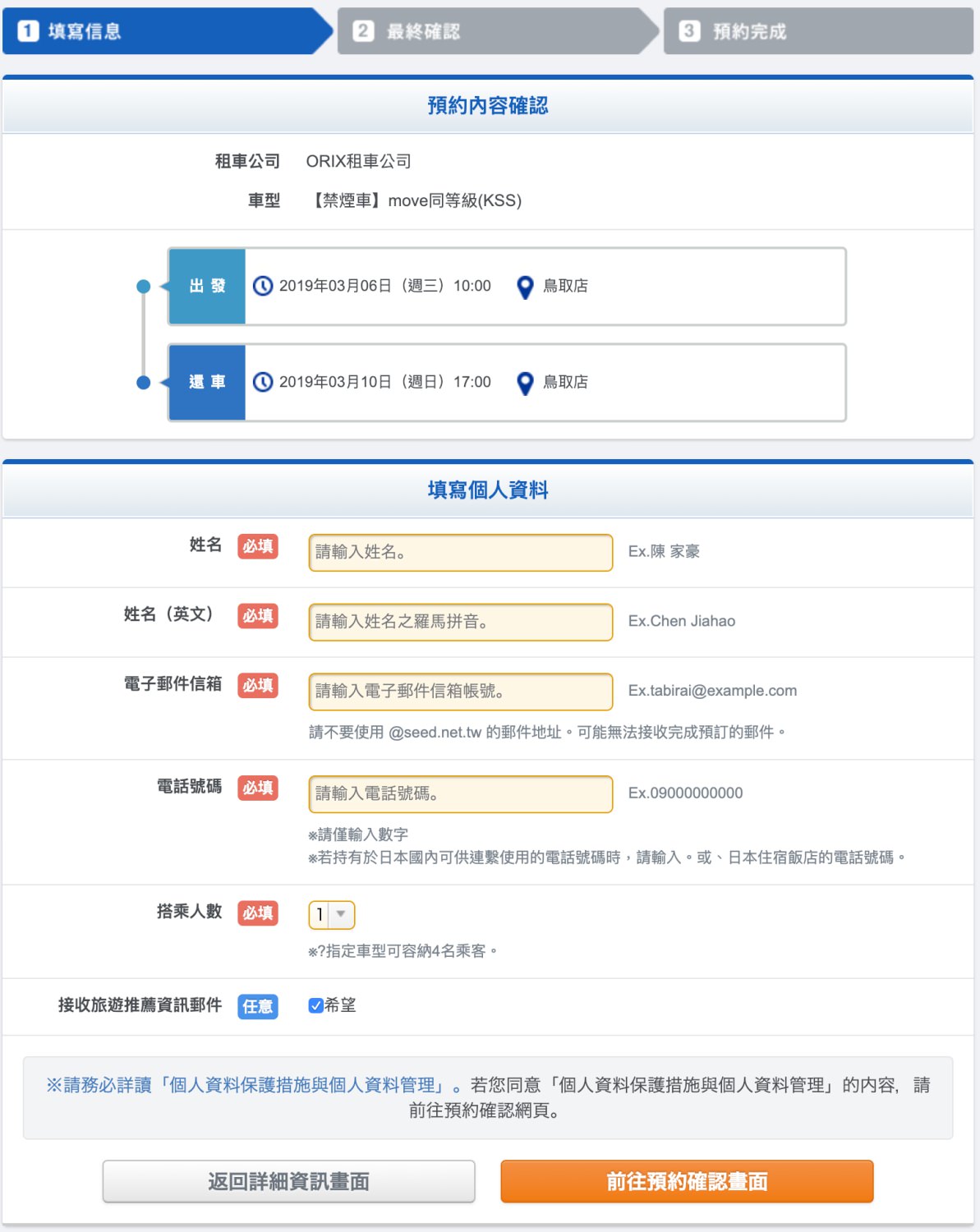Select step 1 填寫信息 tab
This screenshot has width=980, height=1232.
click(164, 31)
